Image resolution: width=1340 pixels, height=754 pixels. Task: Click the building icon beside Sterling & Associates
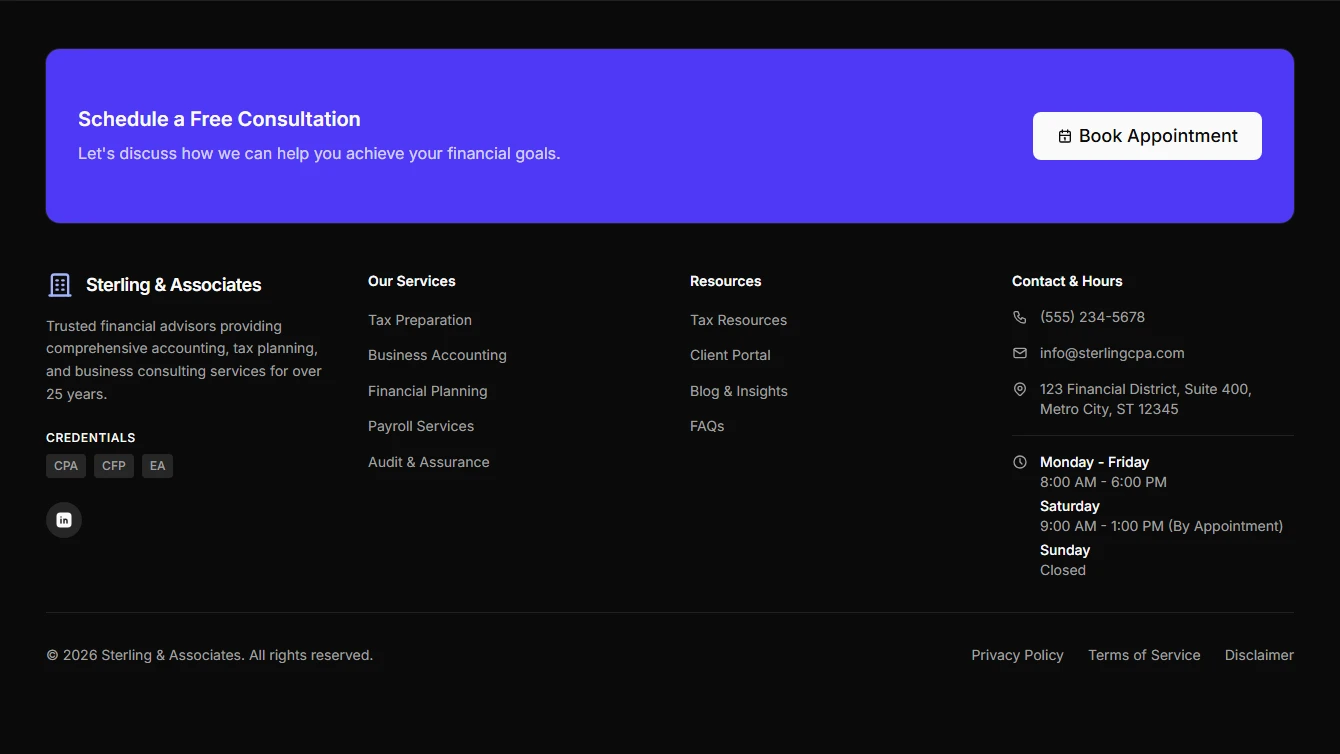click(60, 284)
